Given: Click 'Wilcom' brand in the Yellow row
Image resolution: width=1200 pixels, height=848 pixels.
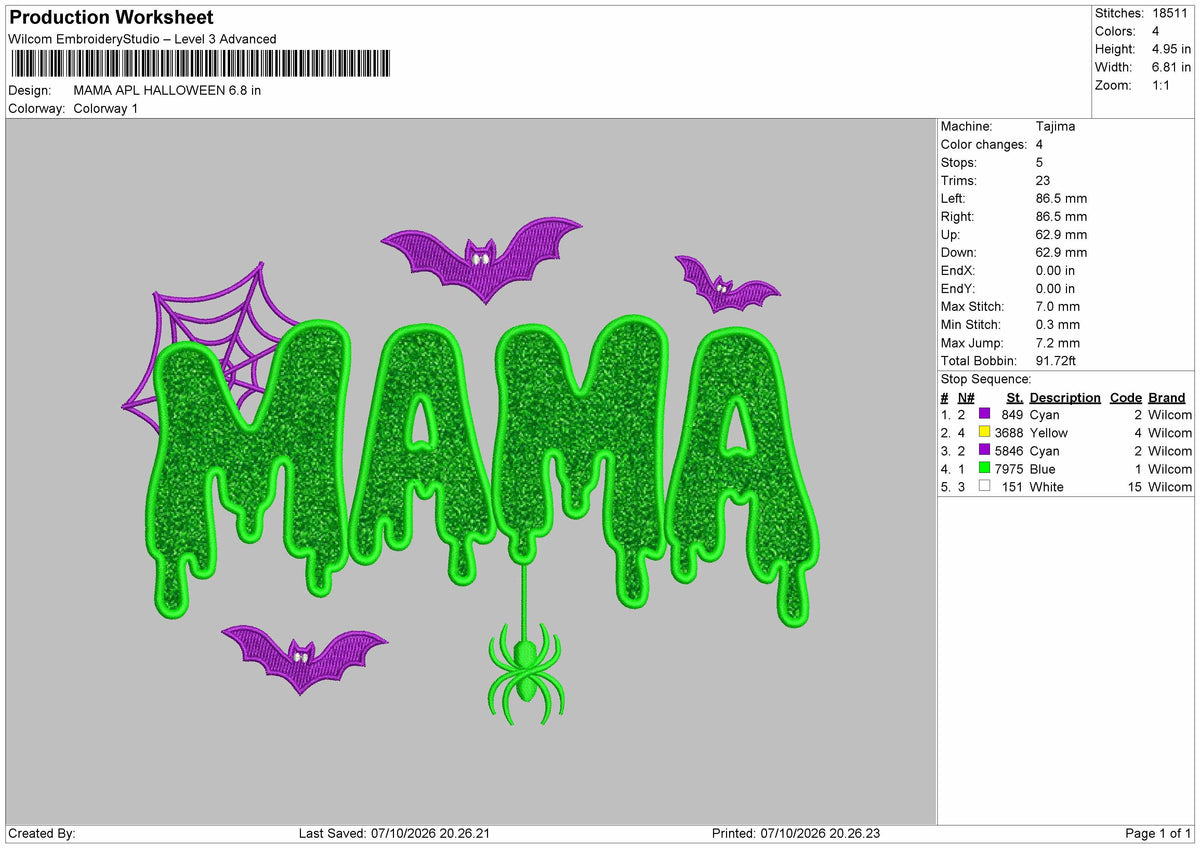Looking at the screenshot, I should (x=1170, y=433).
